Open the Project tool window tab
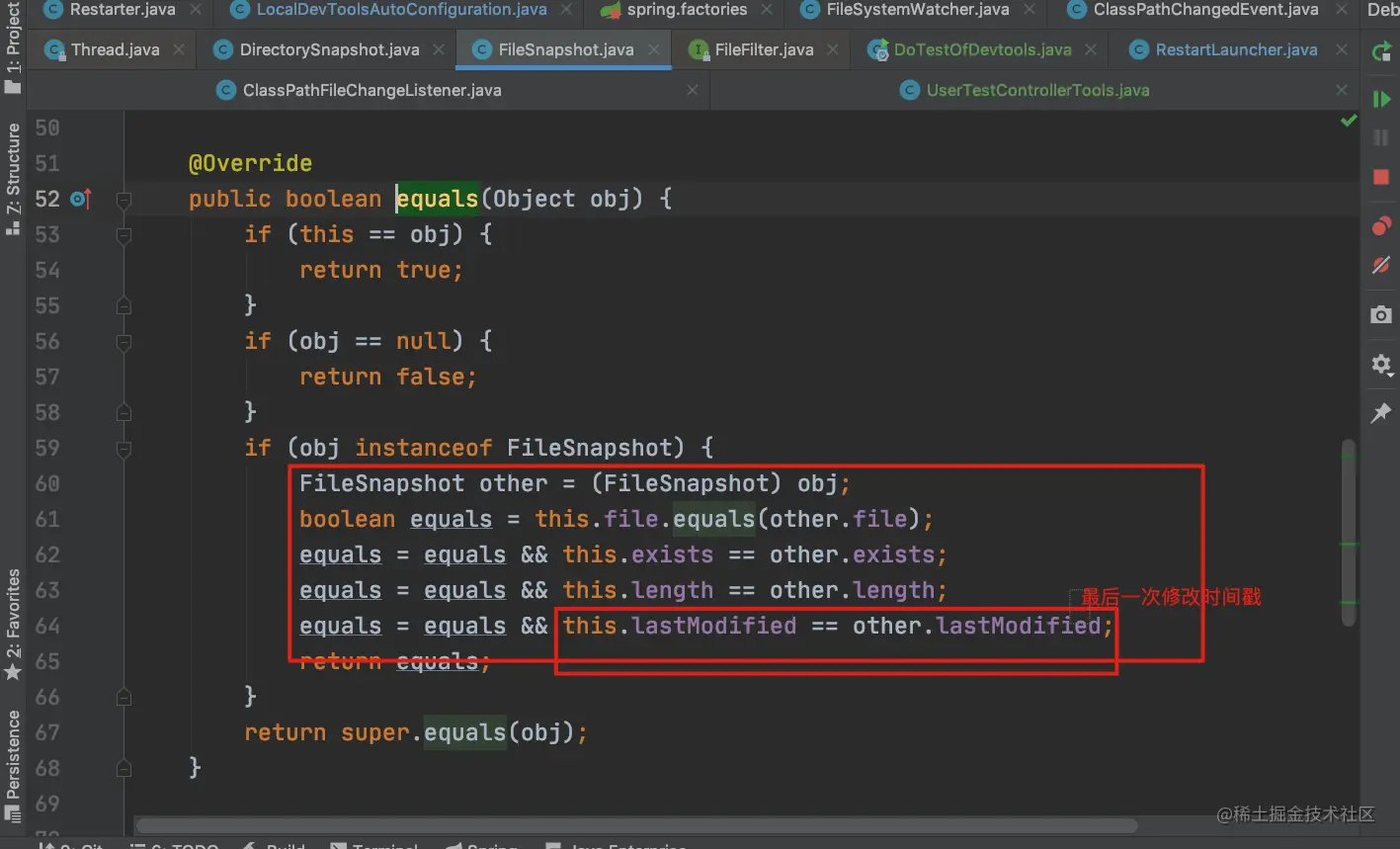Viewport: 1400px width, 849px height. point(12,47)
